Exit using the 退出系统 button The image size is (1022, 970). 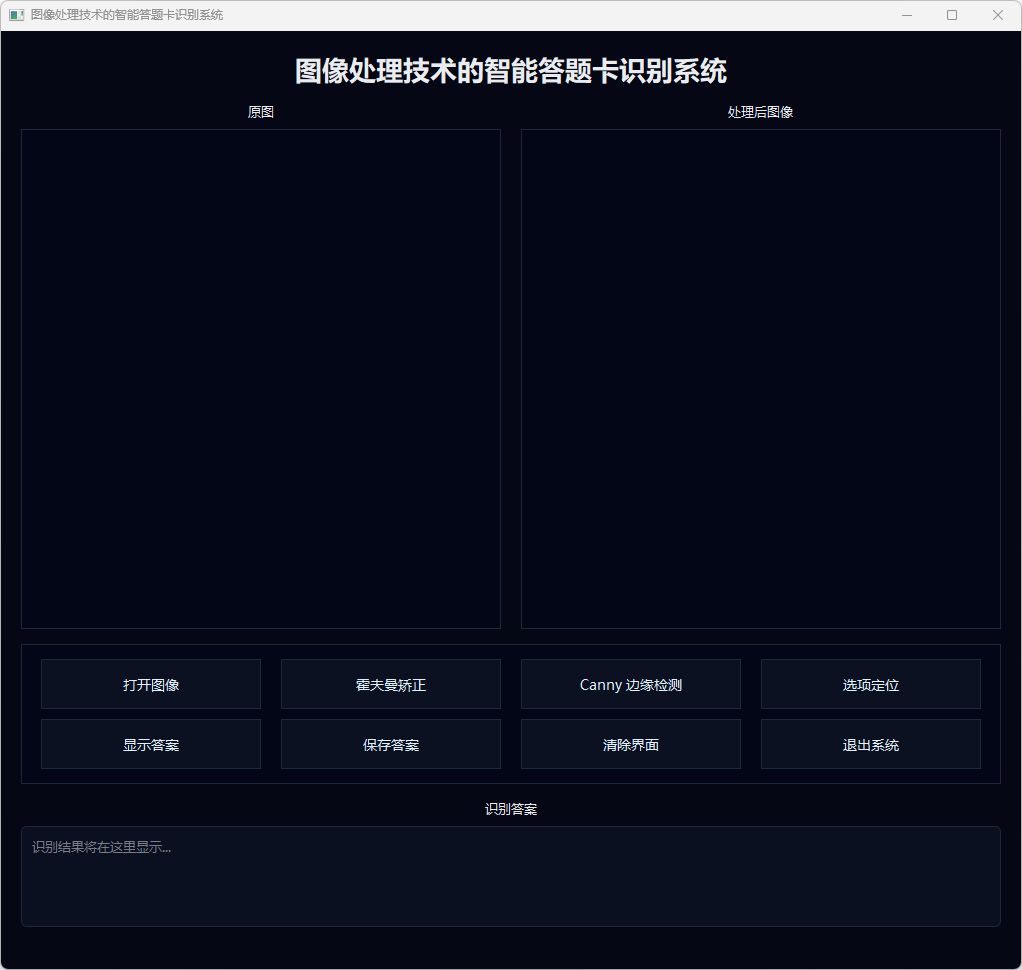coord(871,745)
